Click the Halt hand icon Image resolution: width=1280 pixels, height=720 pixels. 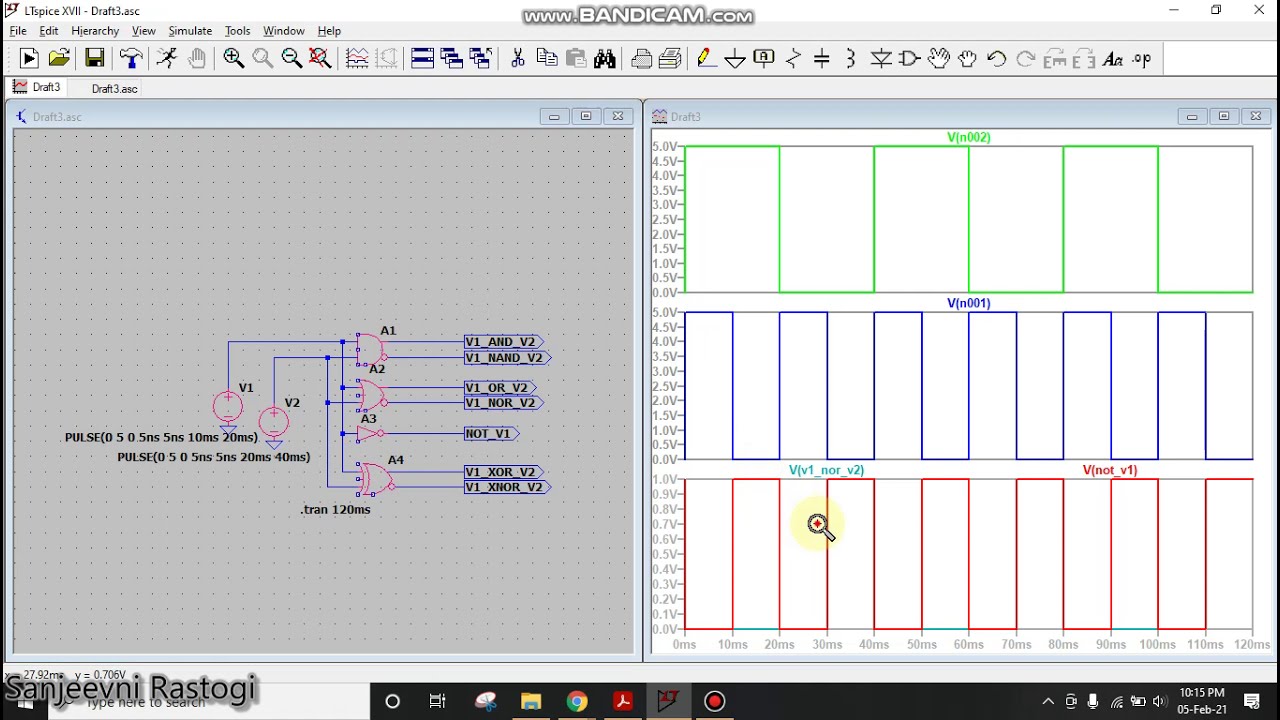pyautogui.click(x=197, y=59)
